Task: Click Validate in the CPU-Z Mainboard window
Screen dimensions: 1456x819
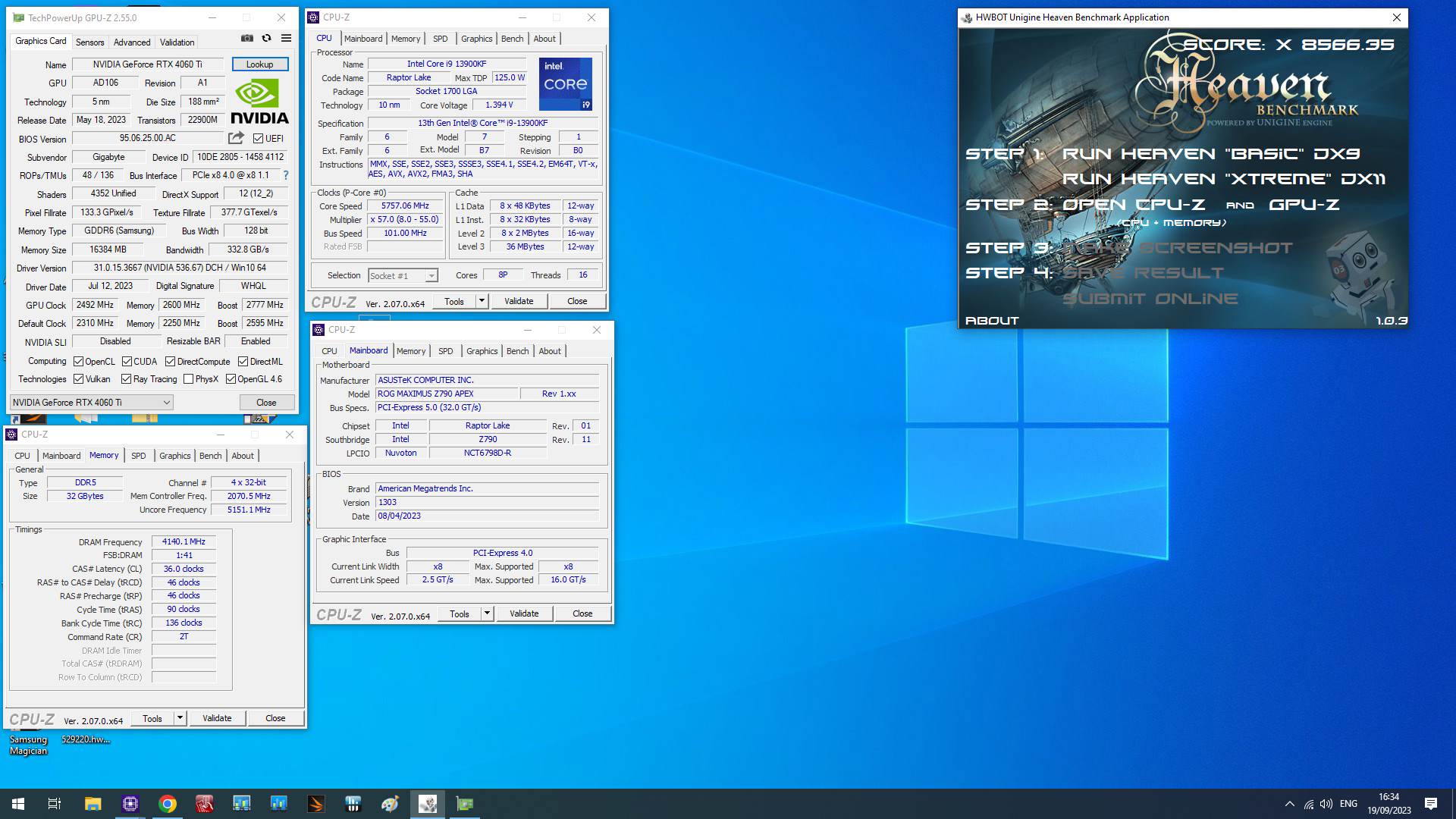Action: (x=524, y=613)
